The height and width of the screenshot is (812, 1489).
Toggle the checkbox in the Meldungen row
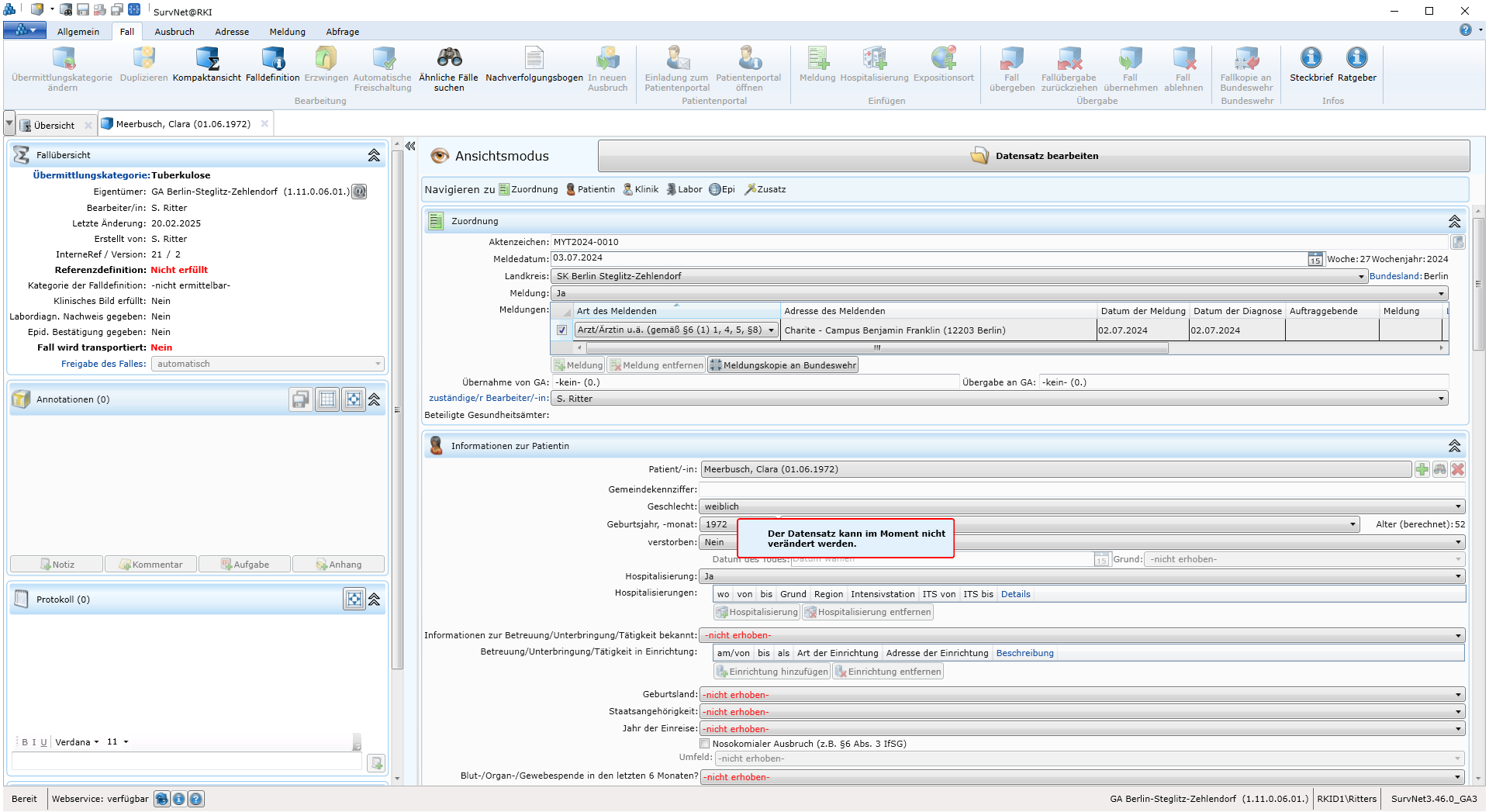tap(562, 330)
